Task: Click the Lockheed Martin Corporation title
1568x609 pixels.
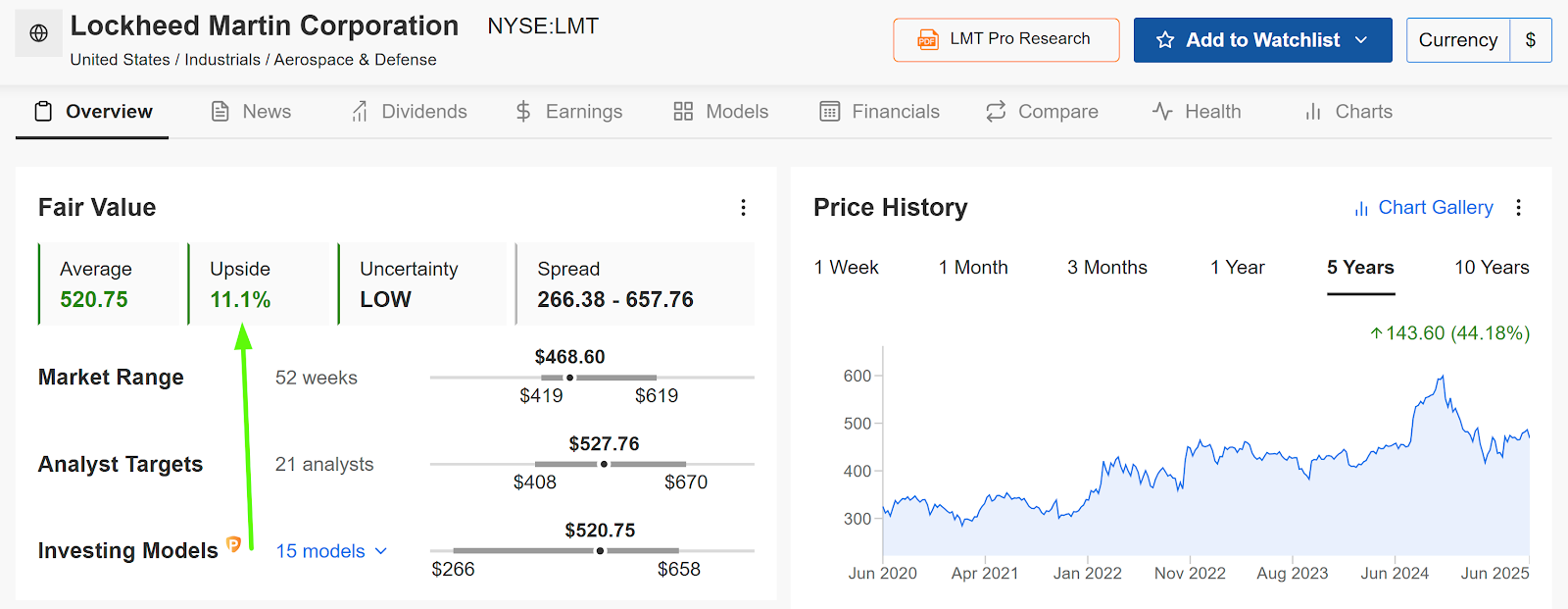Action: coord(265,25)
